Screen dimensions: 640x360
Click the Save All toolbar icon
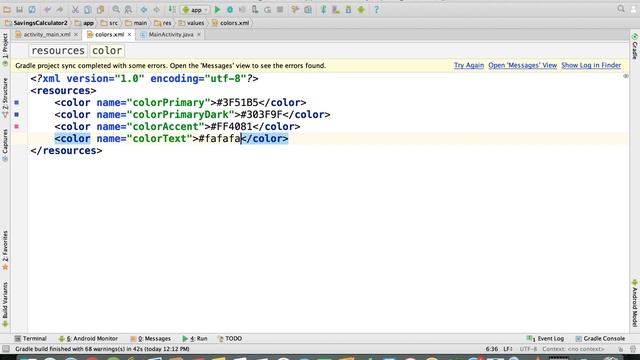tap(19, 9)
